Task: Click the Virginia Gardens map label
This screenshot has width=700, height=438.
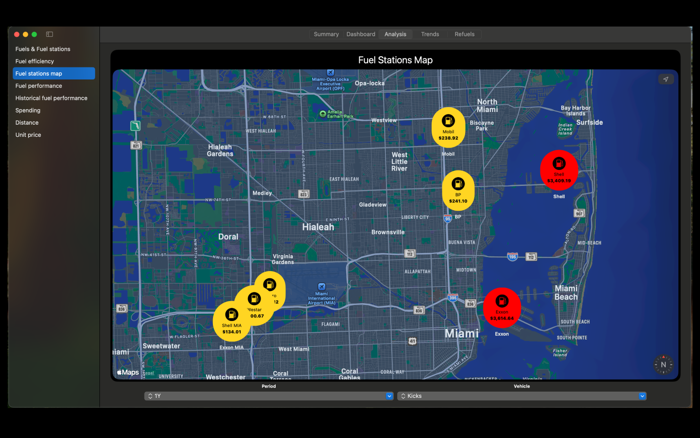Action: [x=283, y=259]
